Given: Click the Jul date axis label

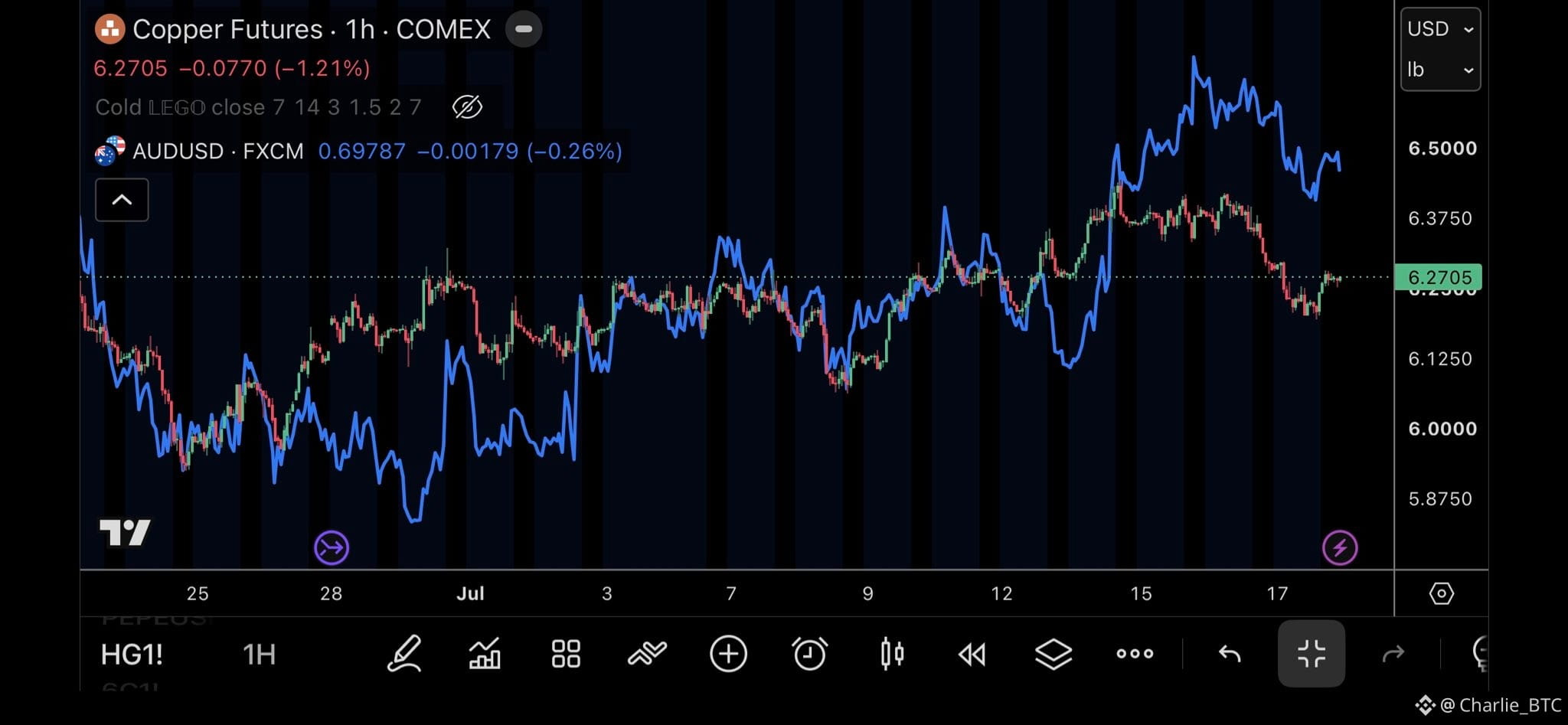Looking at the screenshot, I should point(470,593).
